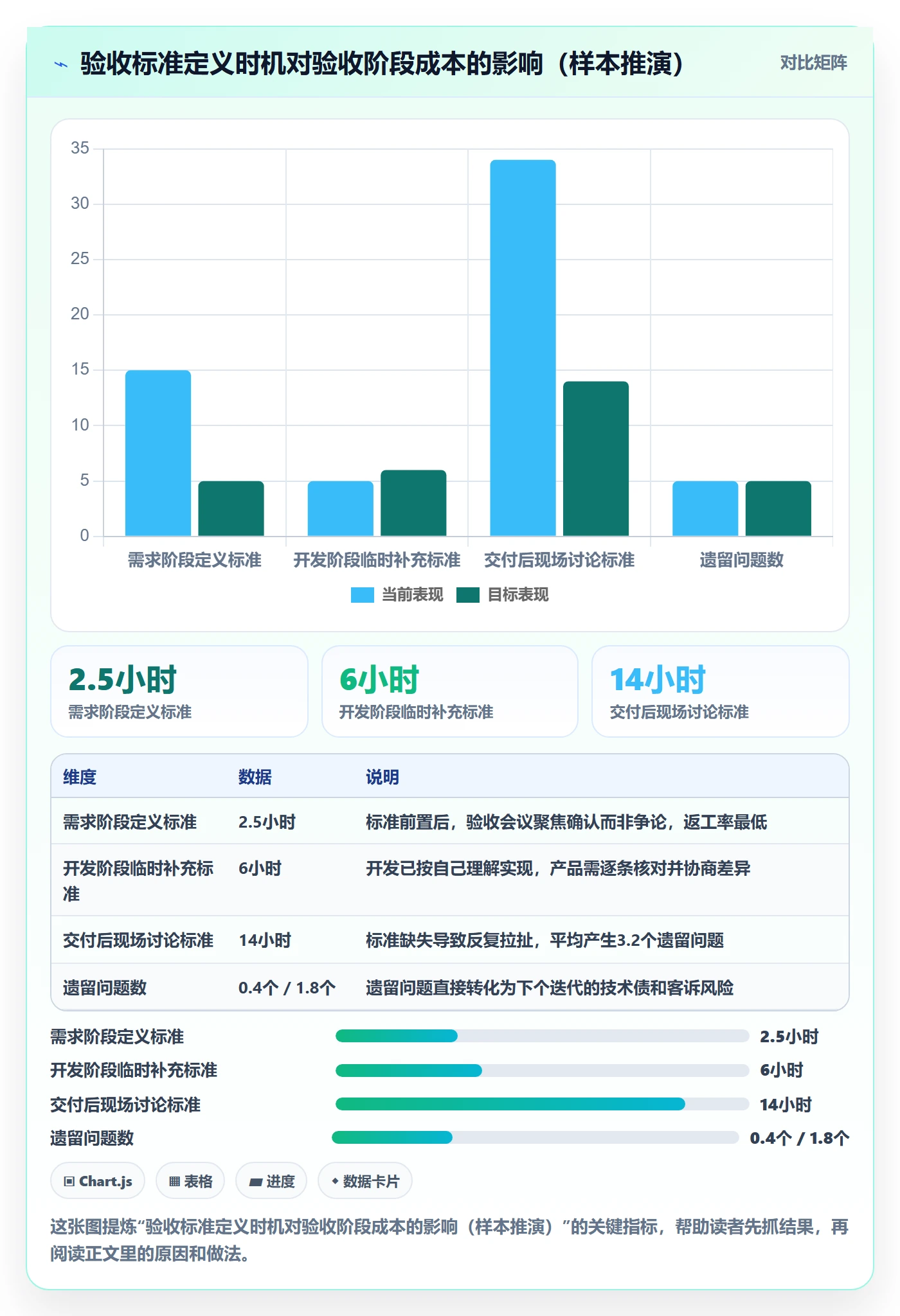Click the 进度 tag chip
Viewport: 900px width, 1316px height.
[271, 1180]
